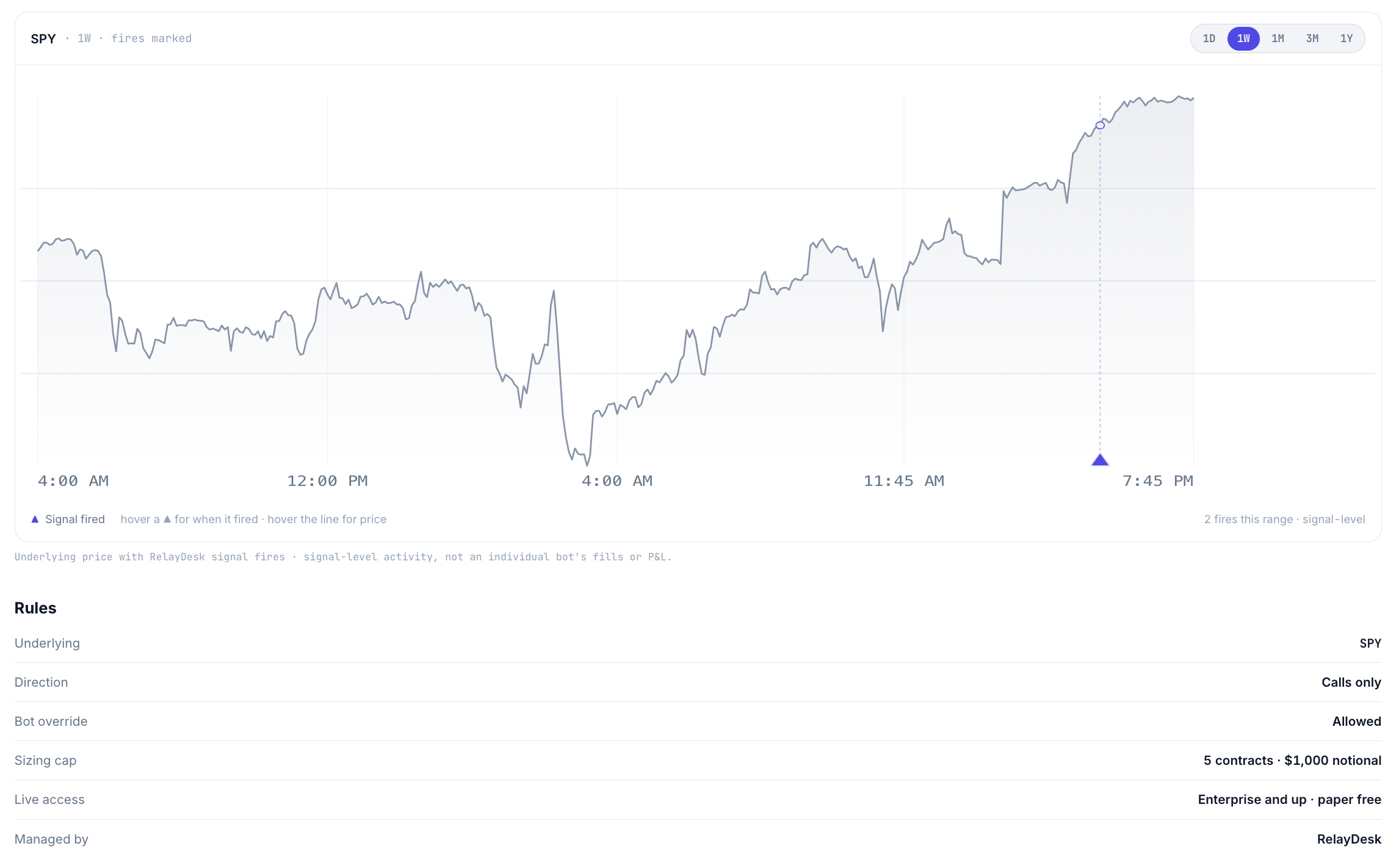Click the fires marked label in the chart header
The image size is (1399, 868).
click(151, 38)
